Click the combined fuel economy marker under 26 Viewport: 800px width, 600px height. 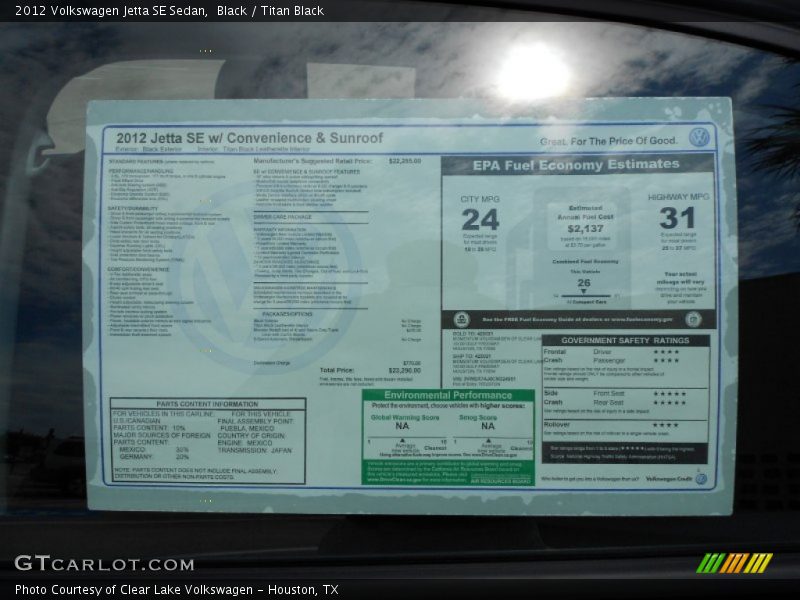583,291
